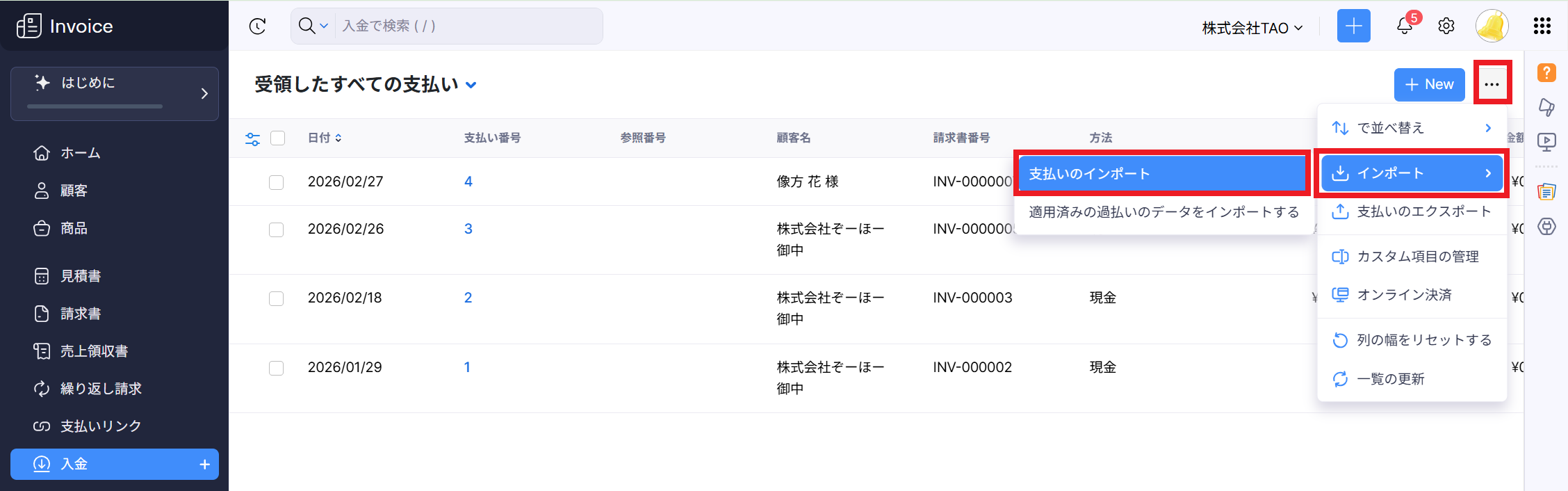The width and height of the screenshot is (1568, 491).
Task: Click the blue quick-create plus icon
Action: point(1353,26)
